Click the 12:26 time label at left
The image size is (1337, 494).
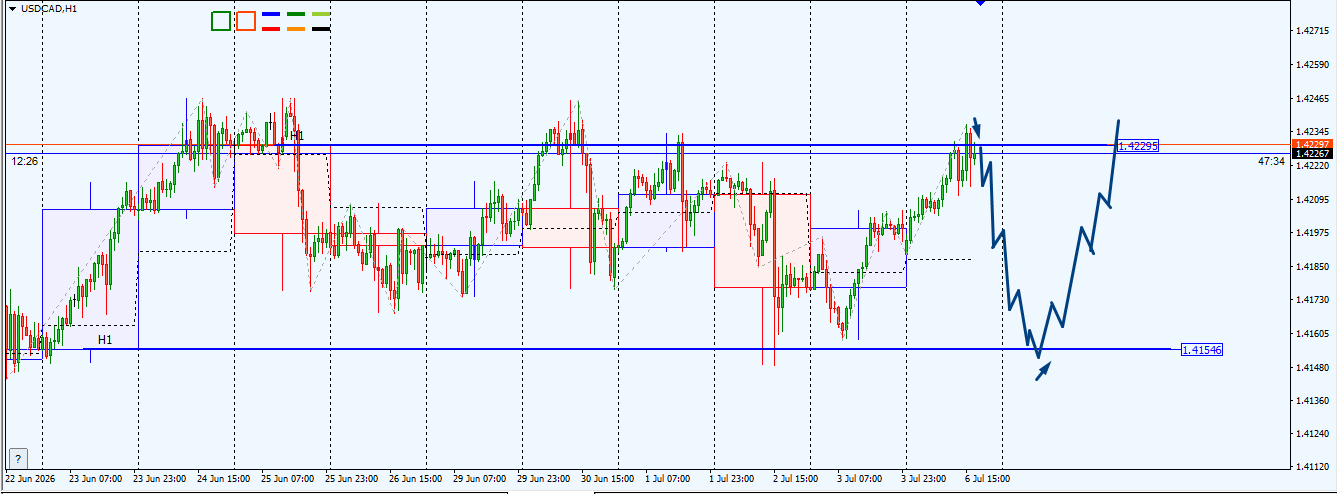click(x=25, y=161)
